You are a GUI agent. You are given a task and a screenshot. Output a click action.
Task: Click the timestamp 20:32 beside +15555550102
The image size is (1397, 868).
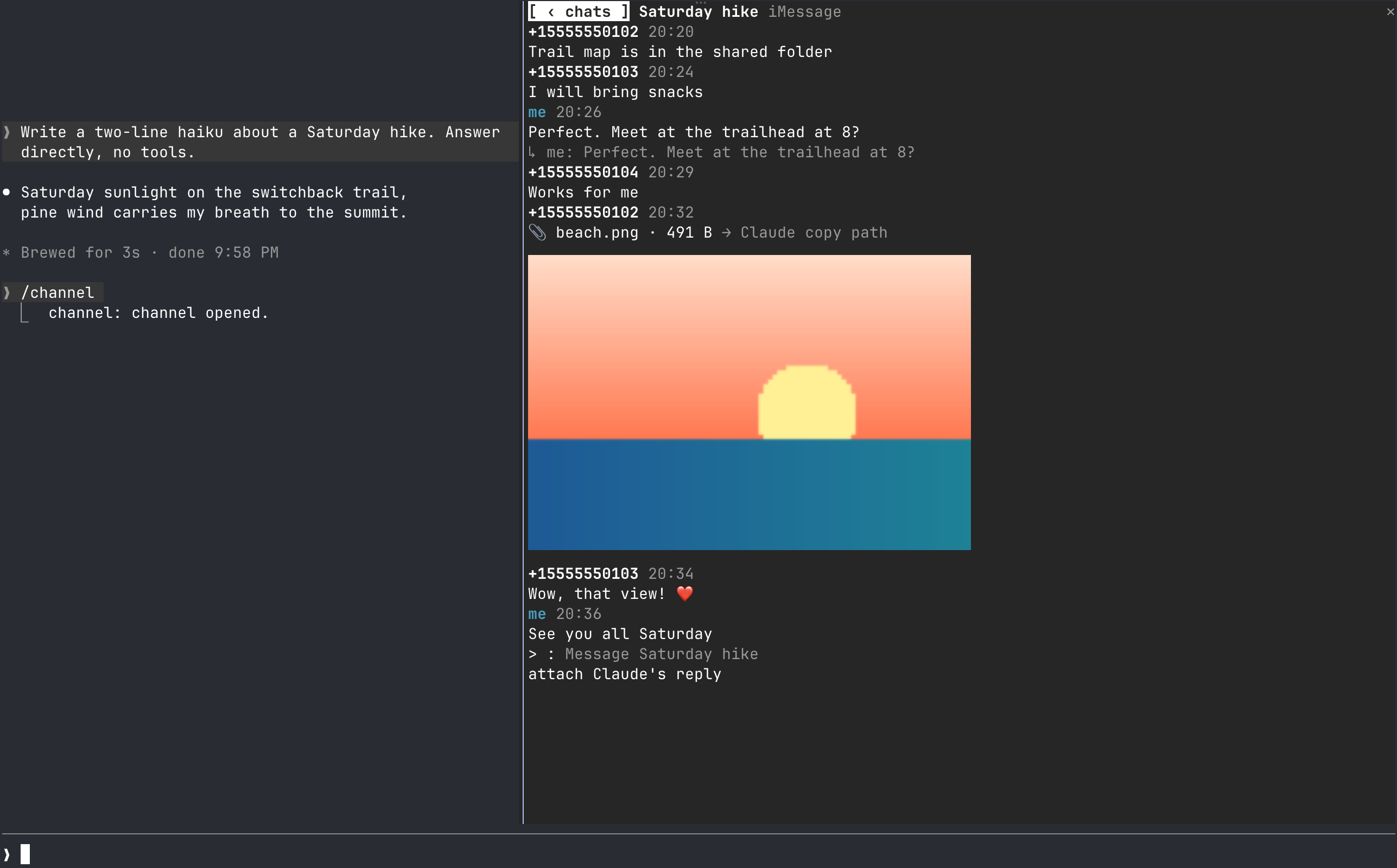671,213
